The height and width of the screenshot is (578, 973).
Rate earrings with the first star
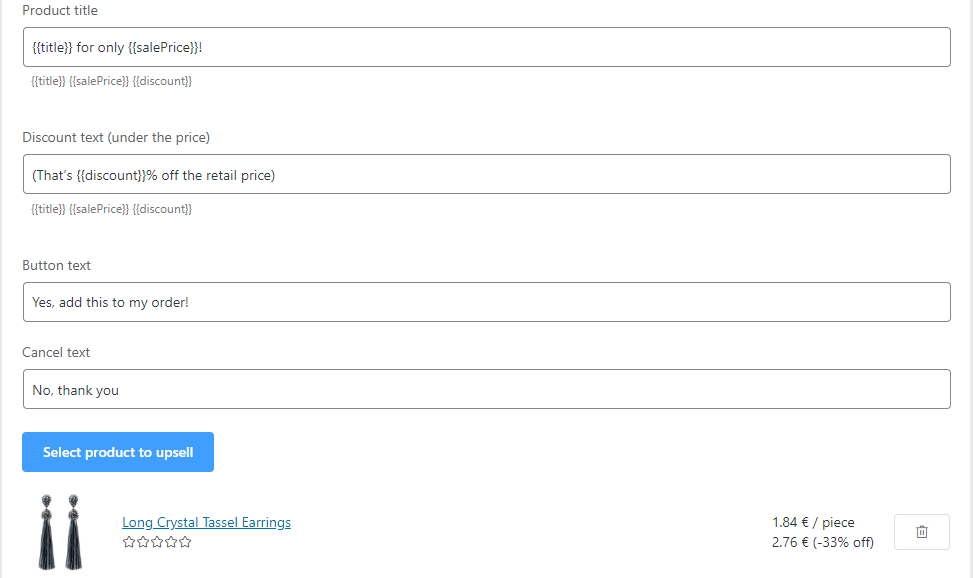(129, 542)
